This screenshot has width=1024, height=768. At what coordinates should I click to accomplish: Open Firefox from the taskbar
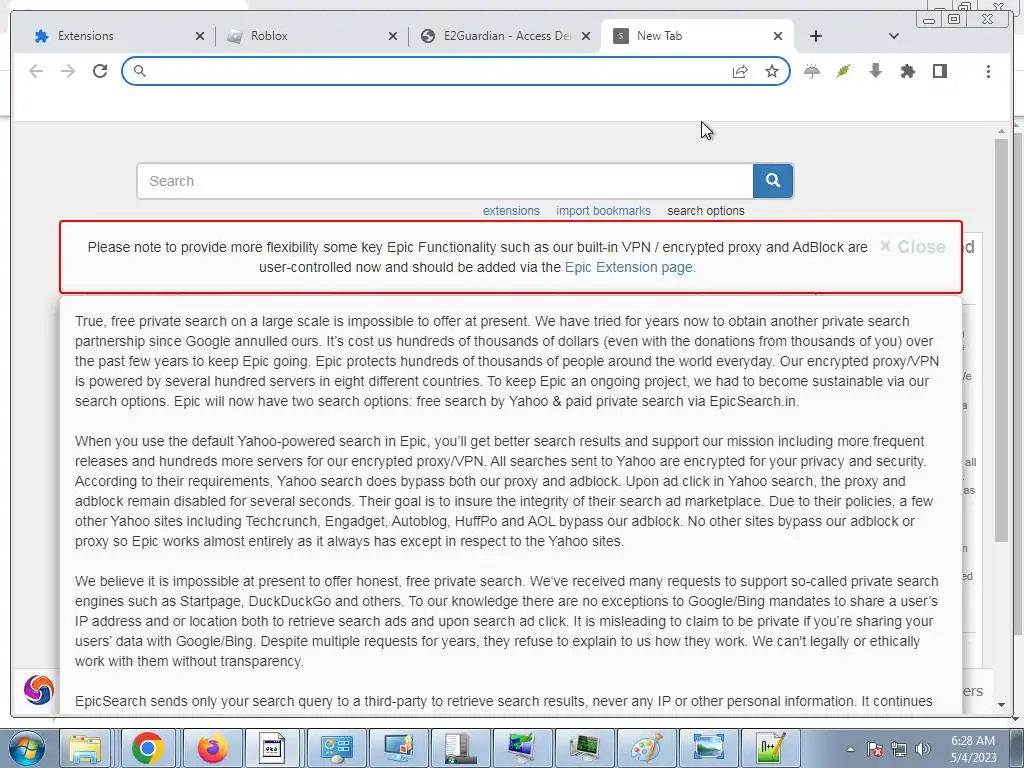click(x=212, y=748)
